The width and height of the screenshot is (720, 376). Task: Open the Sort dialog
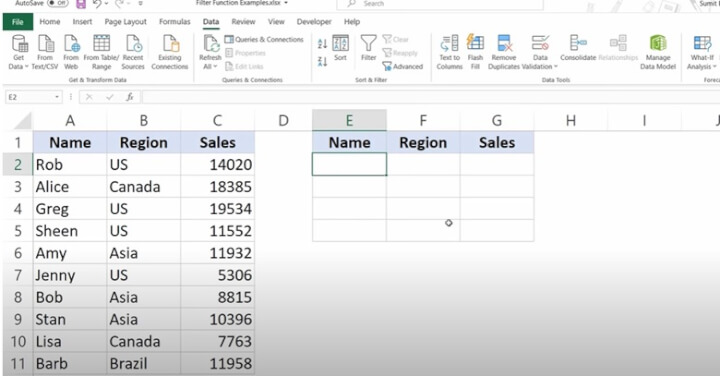pos(340,48)
